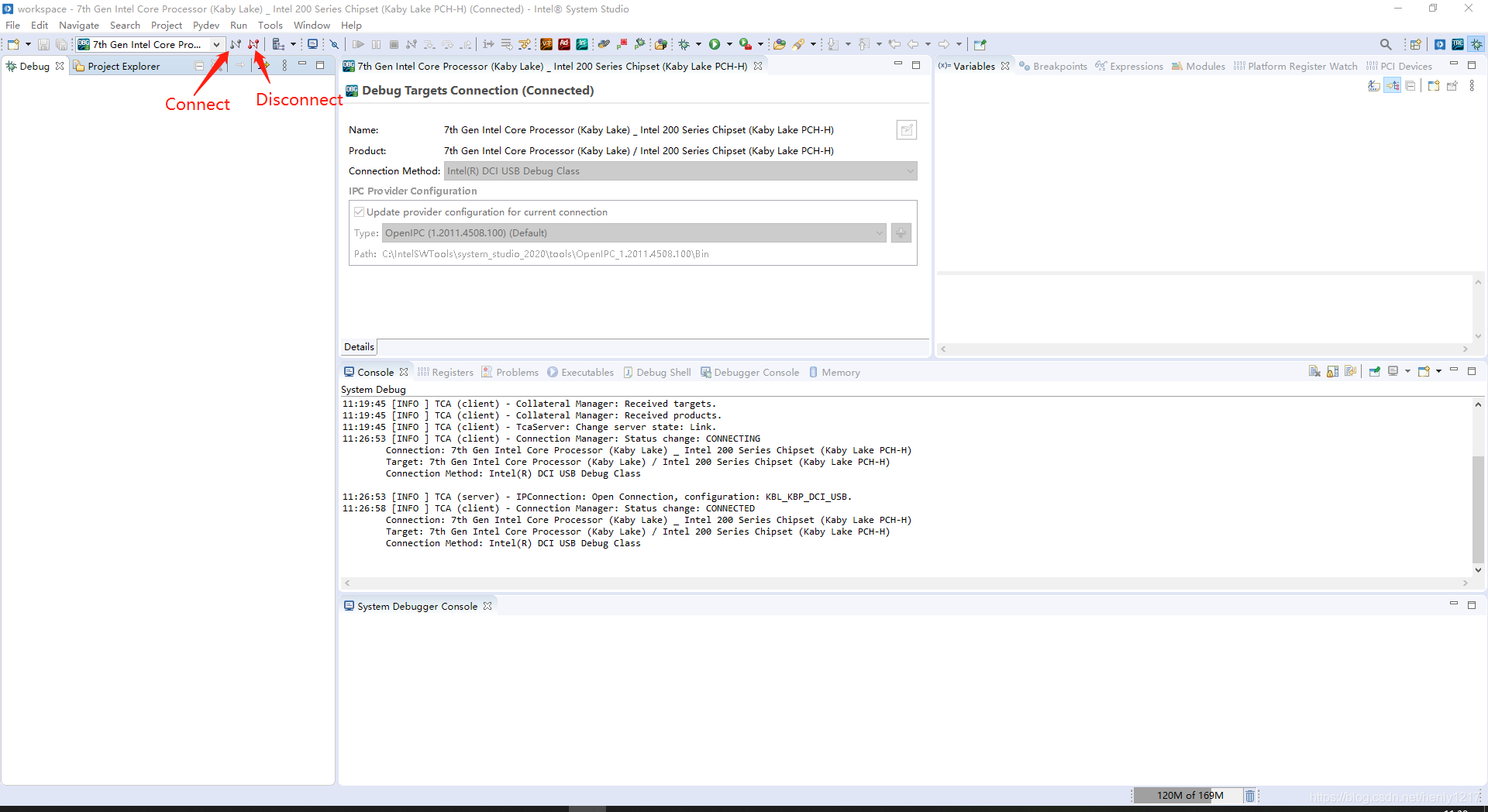Click the New wizard icon in the toolbar
The height and width of the screenshot is (812, 1488).
tap(13, 44)
